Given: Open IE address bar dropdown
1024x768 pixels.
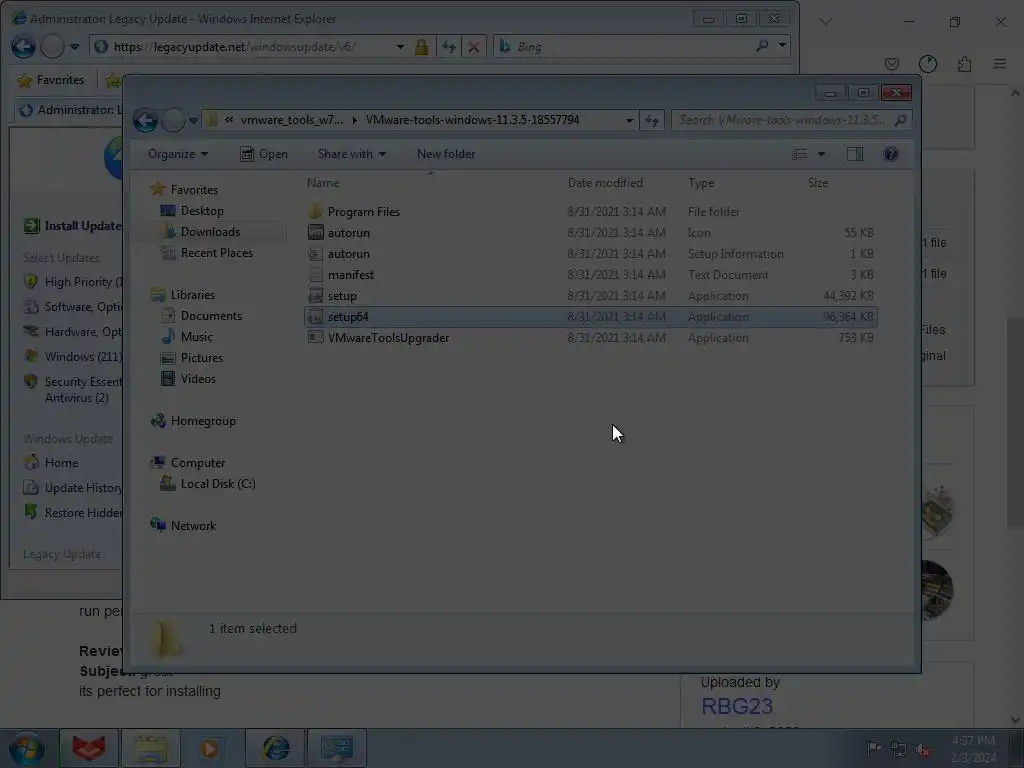Looking at the screenshot, I should pos(400,47).
